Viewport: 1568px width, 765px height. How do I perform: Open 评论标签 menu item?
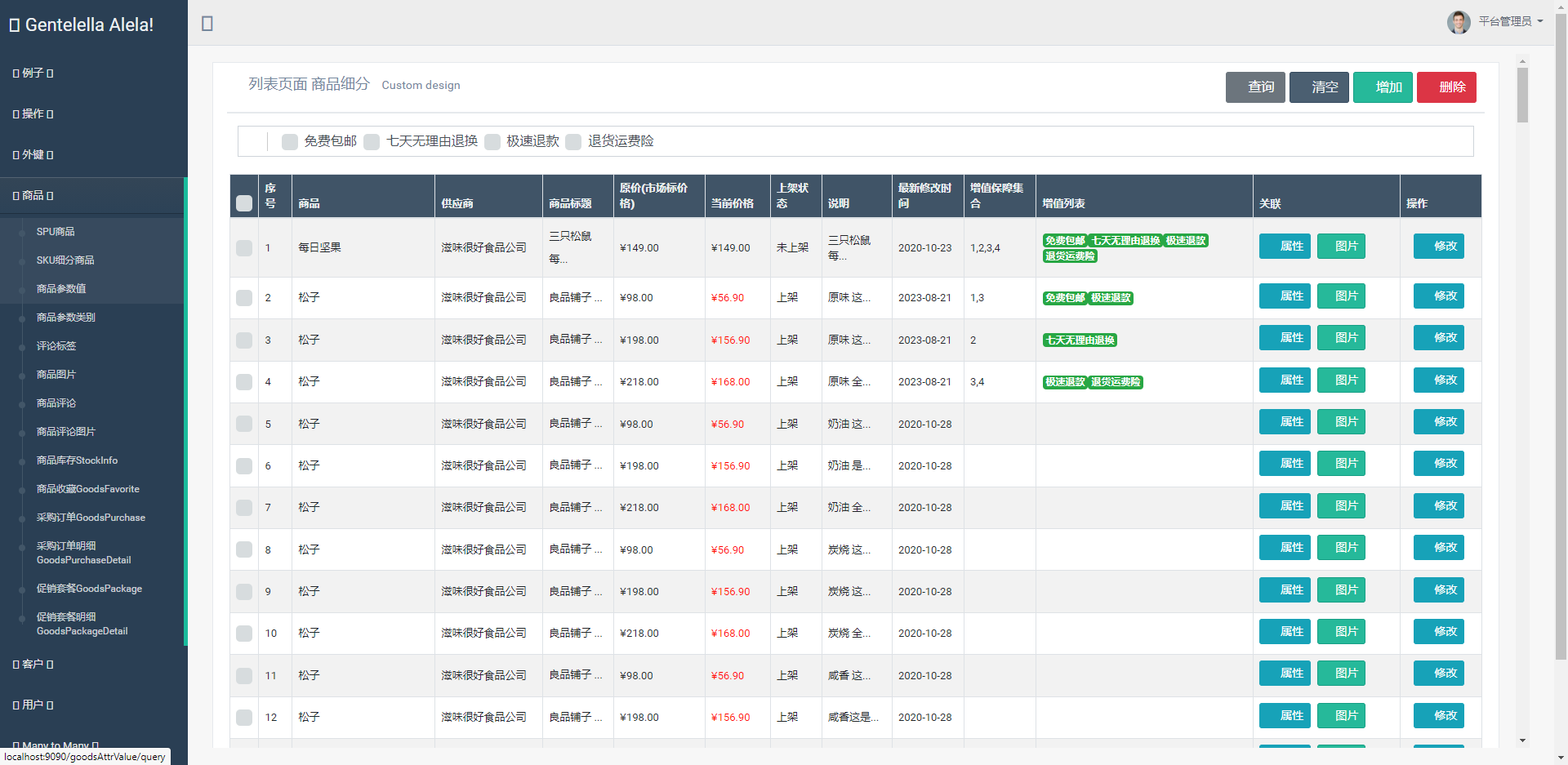(x=56, y=346)
